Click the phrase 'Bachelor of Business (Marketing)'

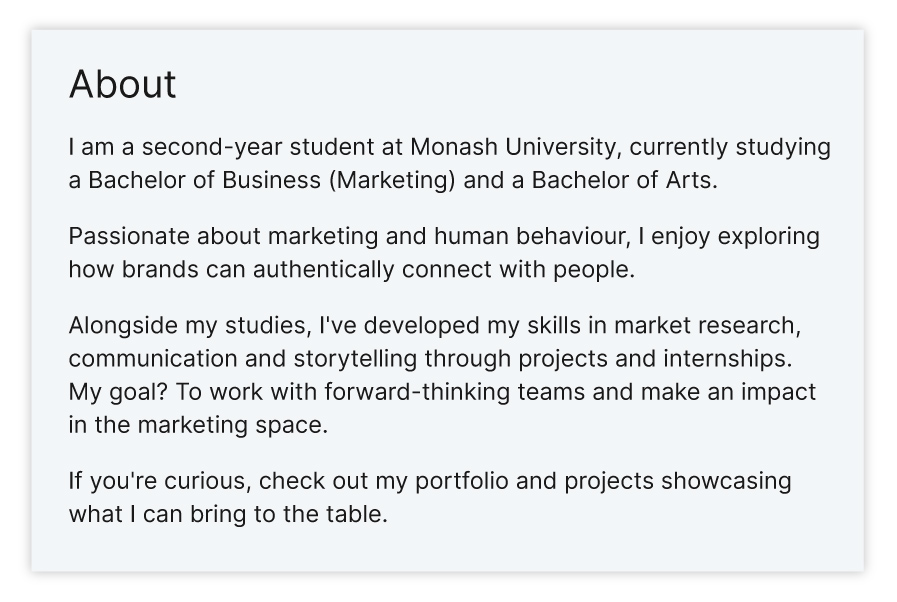[x=272, y=180]
